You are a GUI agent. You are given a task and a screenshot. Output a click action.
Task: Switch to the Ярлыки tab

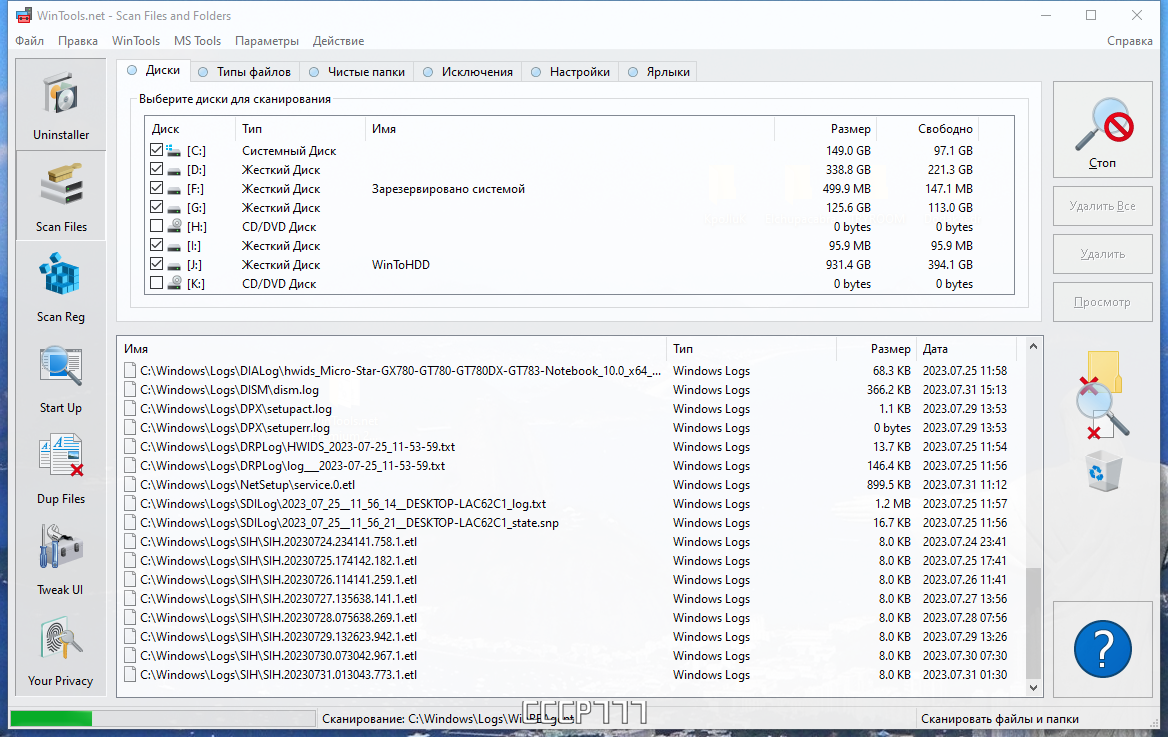tap(659, 72)
